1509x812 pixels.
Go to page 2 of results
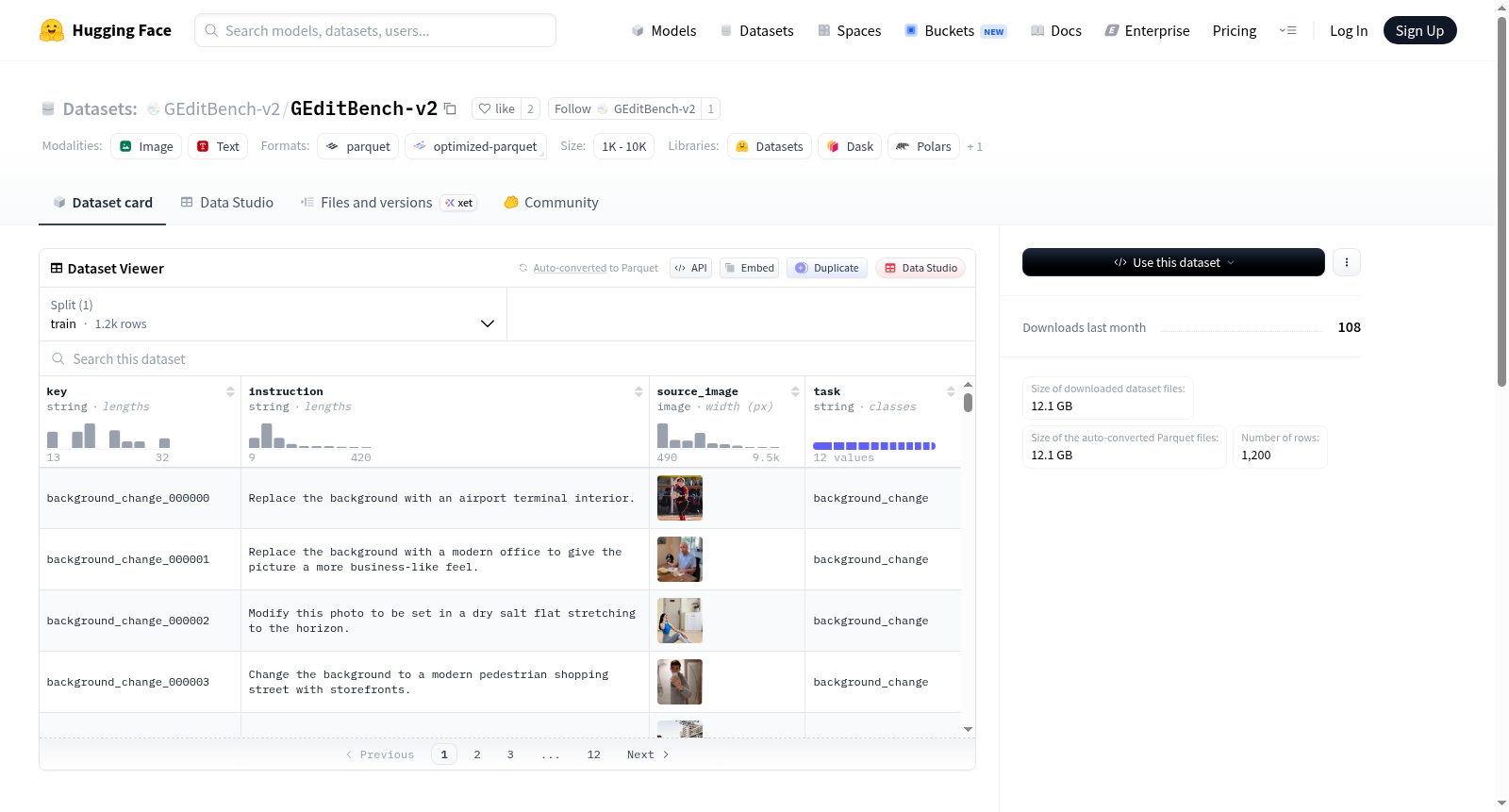tap(477, 754)
